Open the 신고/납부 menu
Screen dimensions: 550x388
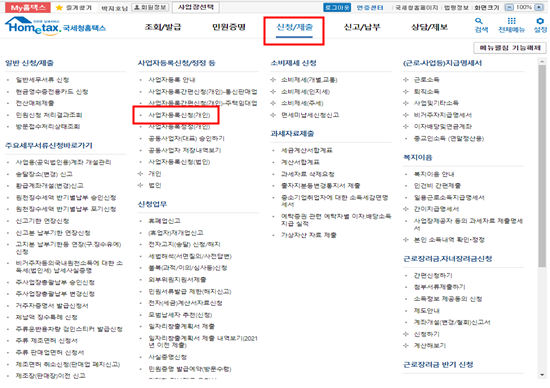pos(362,27)
